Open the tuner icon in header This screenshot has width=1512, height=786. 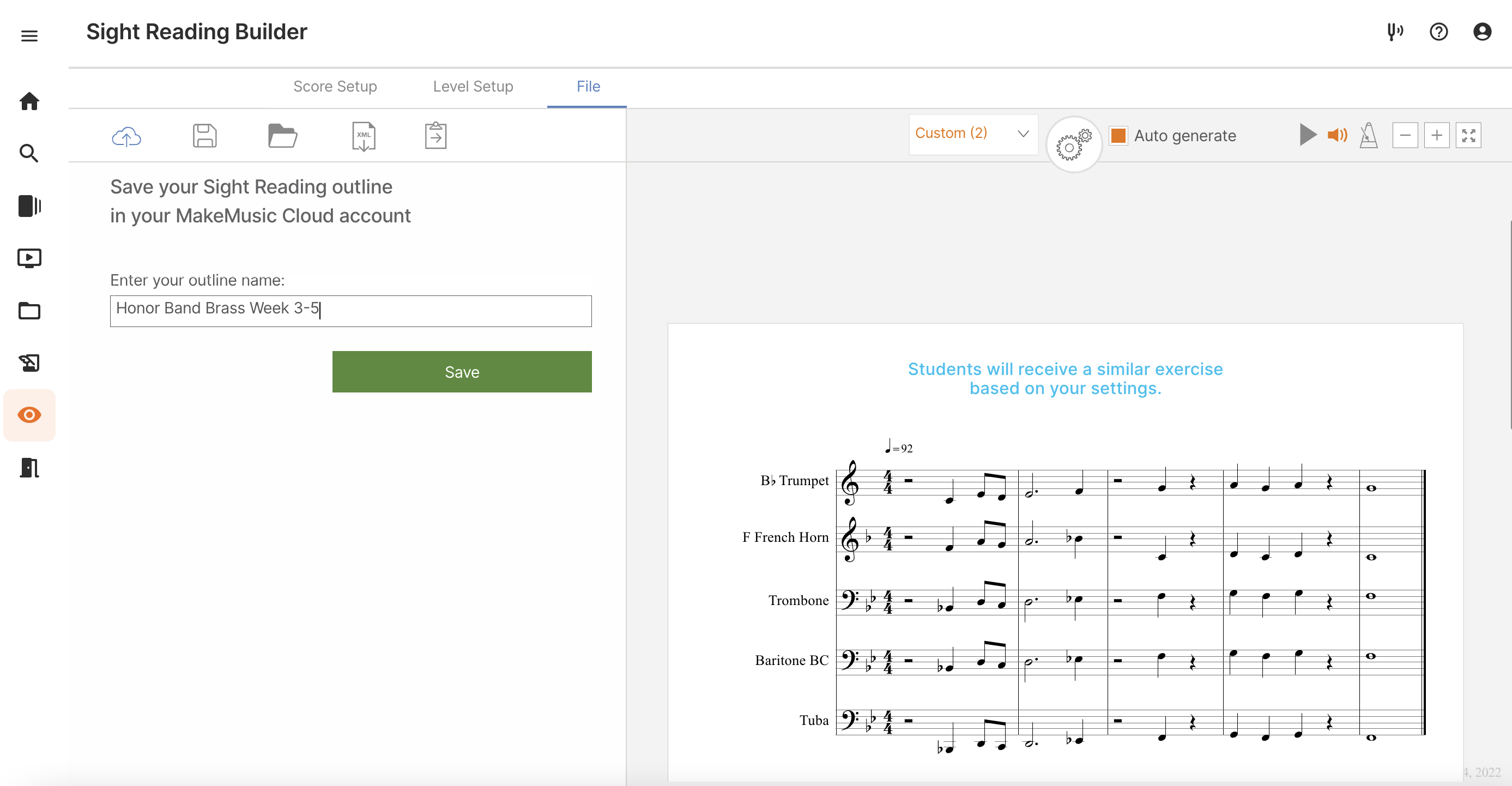click(x=1395, y=32)
